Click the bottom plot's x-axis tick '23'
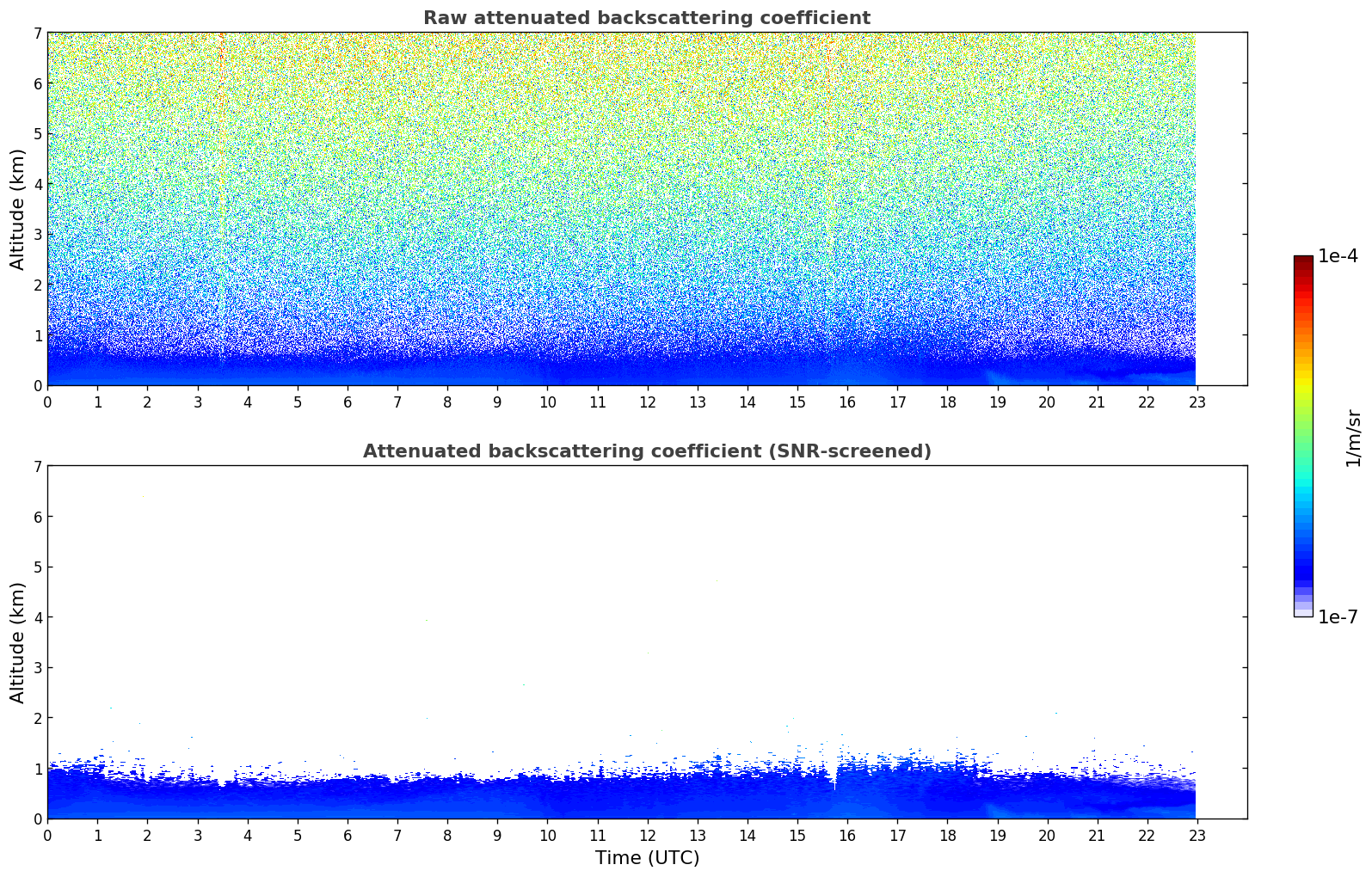 (x=1197, y=835)
